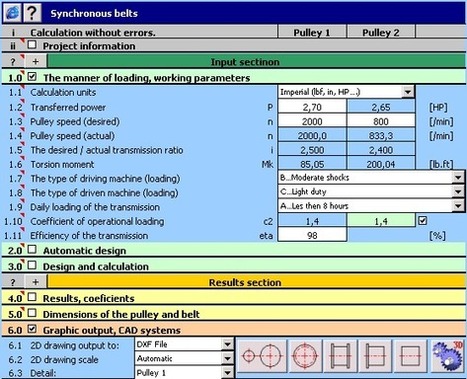
Task: Click actual pulley speed value 833,3
Action: click(x=381, y=136)
